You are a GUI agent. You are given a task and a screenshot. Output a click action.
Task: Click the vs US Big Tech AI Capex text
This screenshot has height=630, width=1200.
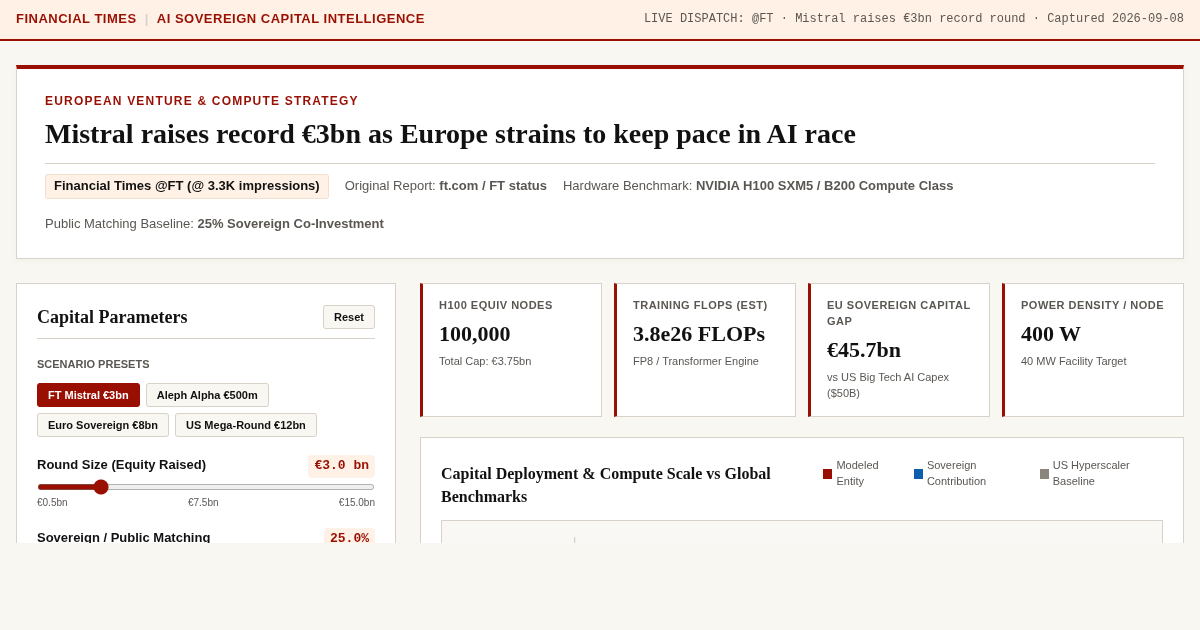[888, 385]
